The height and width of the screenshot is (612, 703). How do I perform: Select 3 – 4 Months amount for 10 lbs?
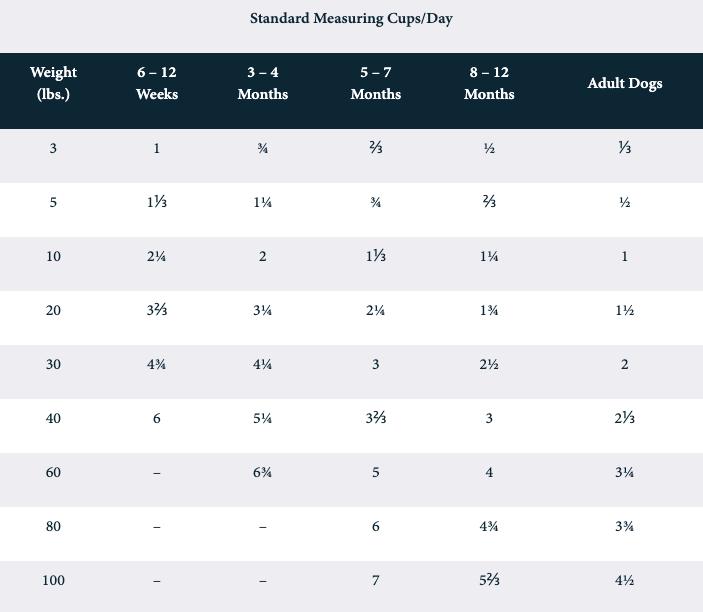[263, 256]
